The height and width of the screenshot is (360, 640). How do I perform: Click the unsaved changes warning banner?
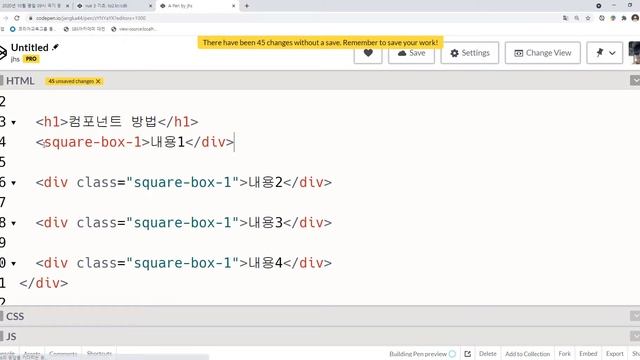[x=320, y=42]
